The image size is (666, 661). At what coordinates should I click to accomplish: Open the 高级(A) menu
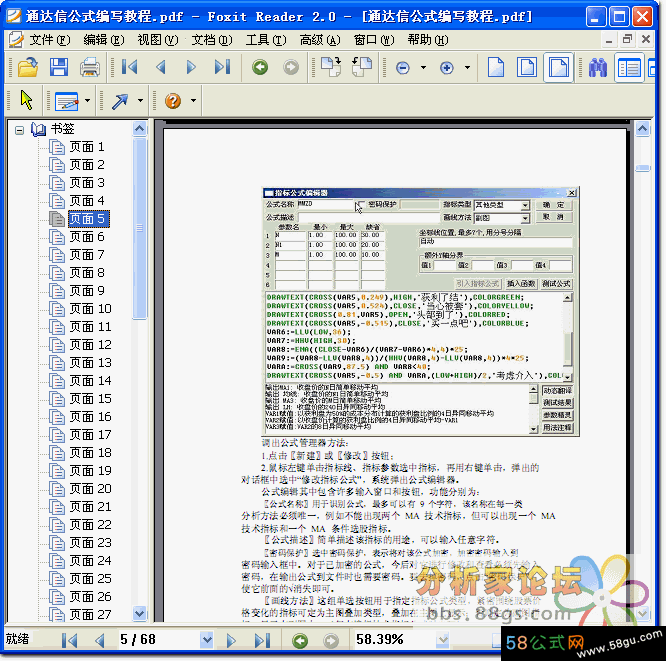(320, 40)
